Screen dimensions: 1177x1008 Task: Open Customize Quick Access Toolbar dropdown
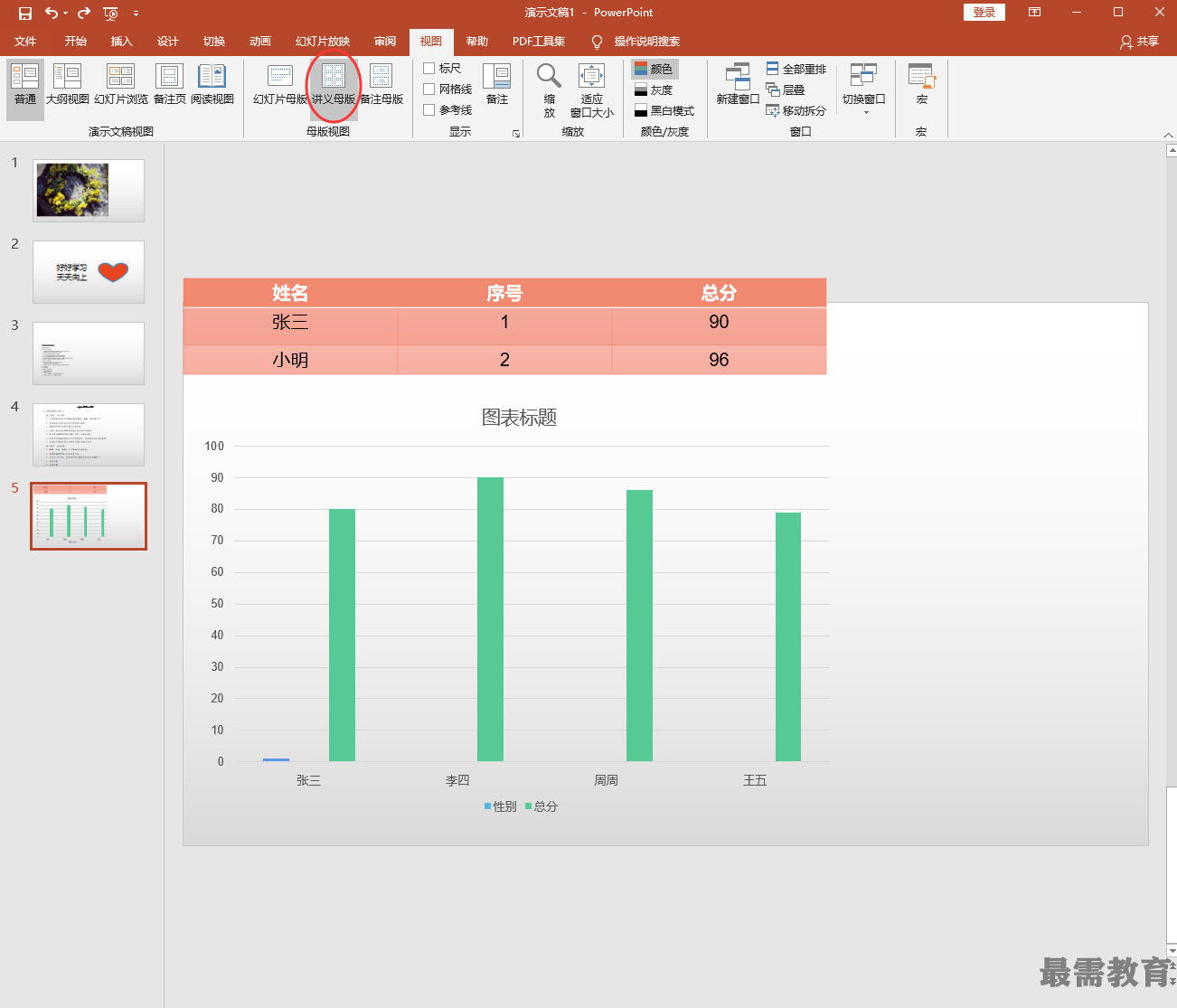[136, 13]
